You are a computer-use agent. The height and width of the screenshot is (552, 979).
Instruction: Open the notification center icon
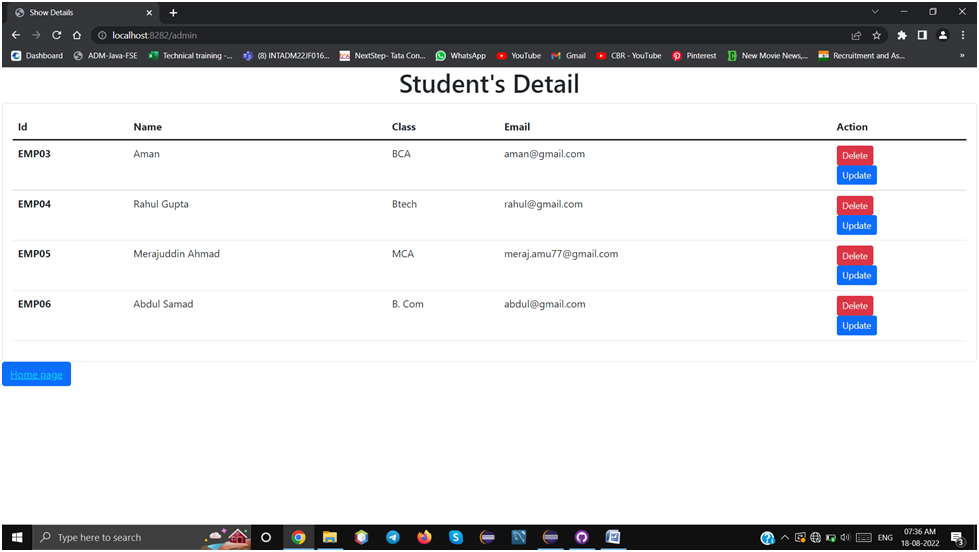click(958, 538)
